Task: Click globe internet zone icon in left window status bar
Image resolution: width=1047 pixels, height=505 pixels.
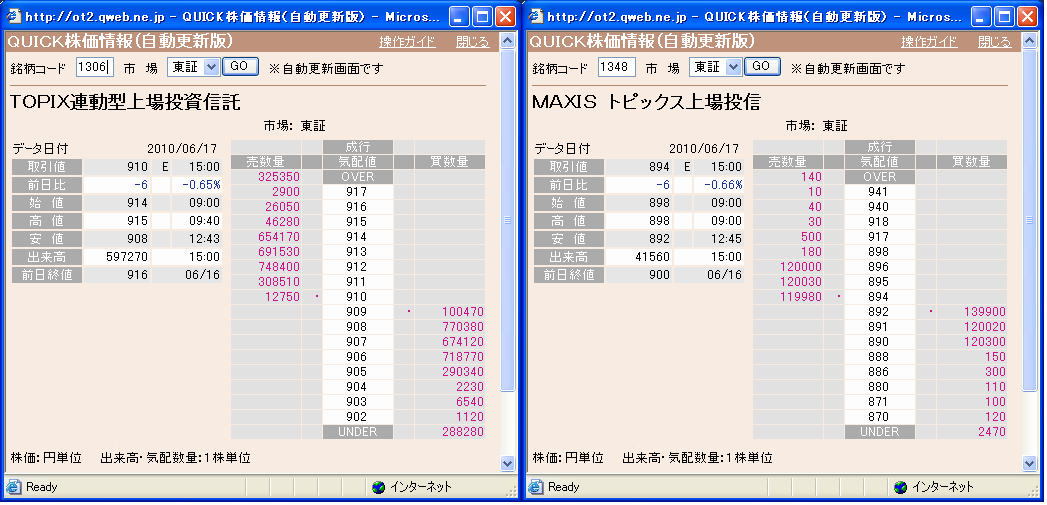Action: coord(379,487)
